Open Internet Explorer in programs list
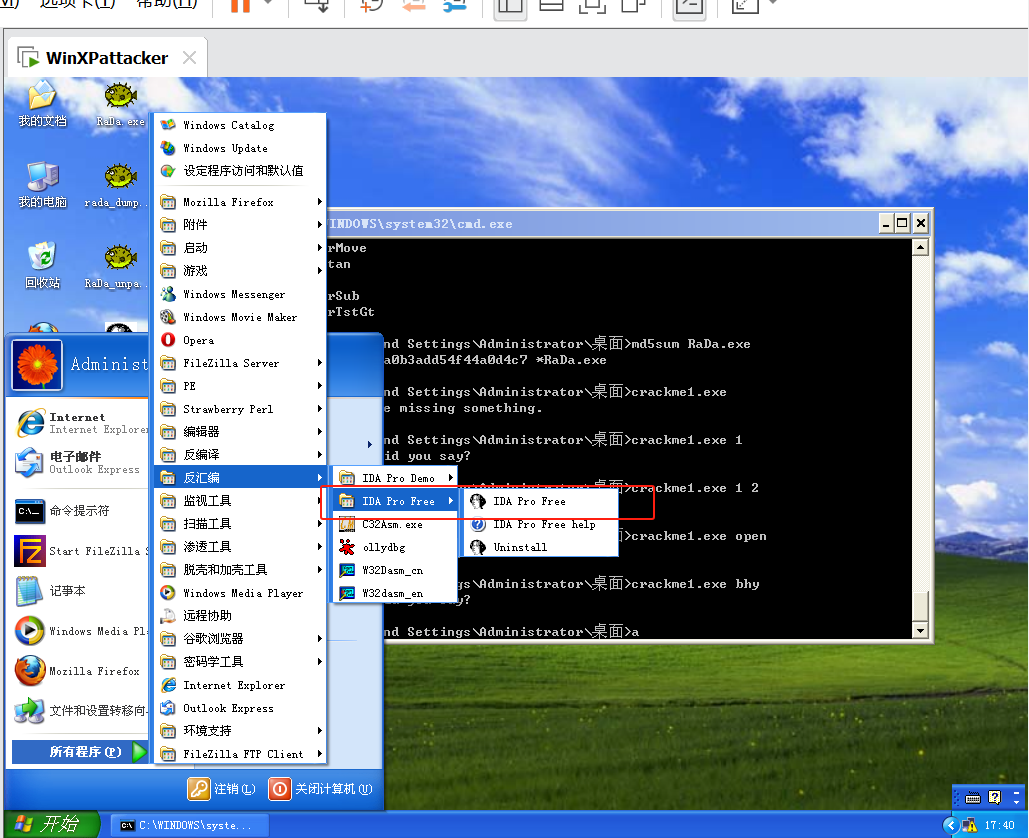Image resolution: width=1029 pixels, height=838 pixels. pyautogui.click(x=240, y=685)
